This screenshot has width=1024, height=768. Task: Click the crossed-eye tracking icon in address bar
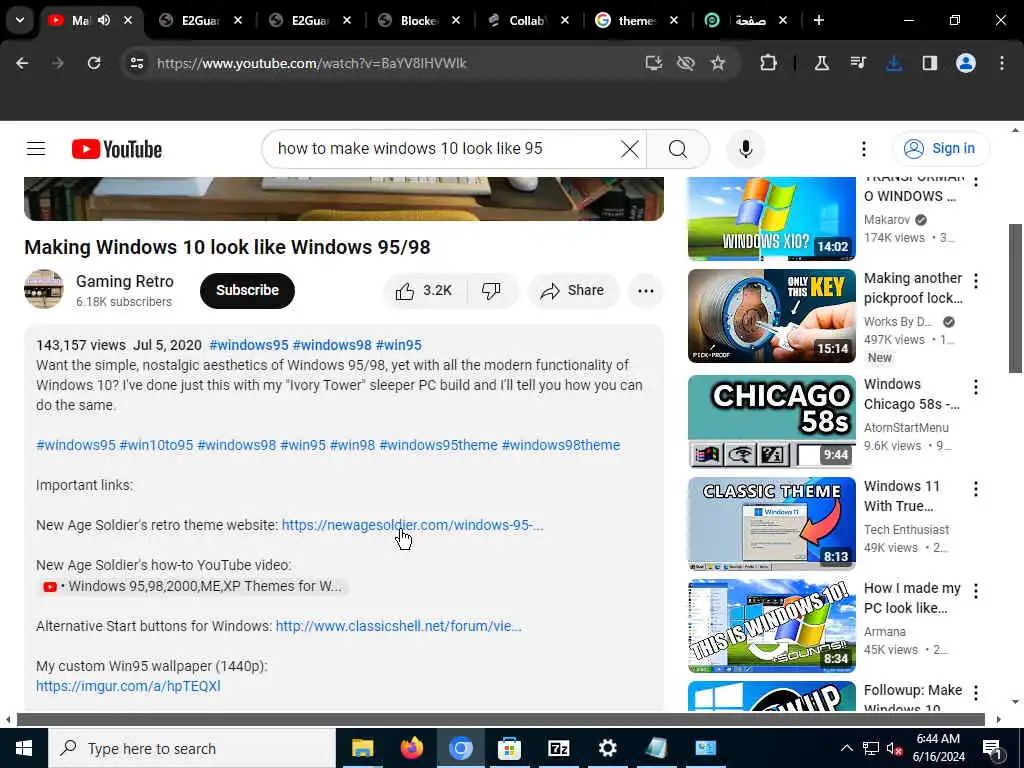685,63
